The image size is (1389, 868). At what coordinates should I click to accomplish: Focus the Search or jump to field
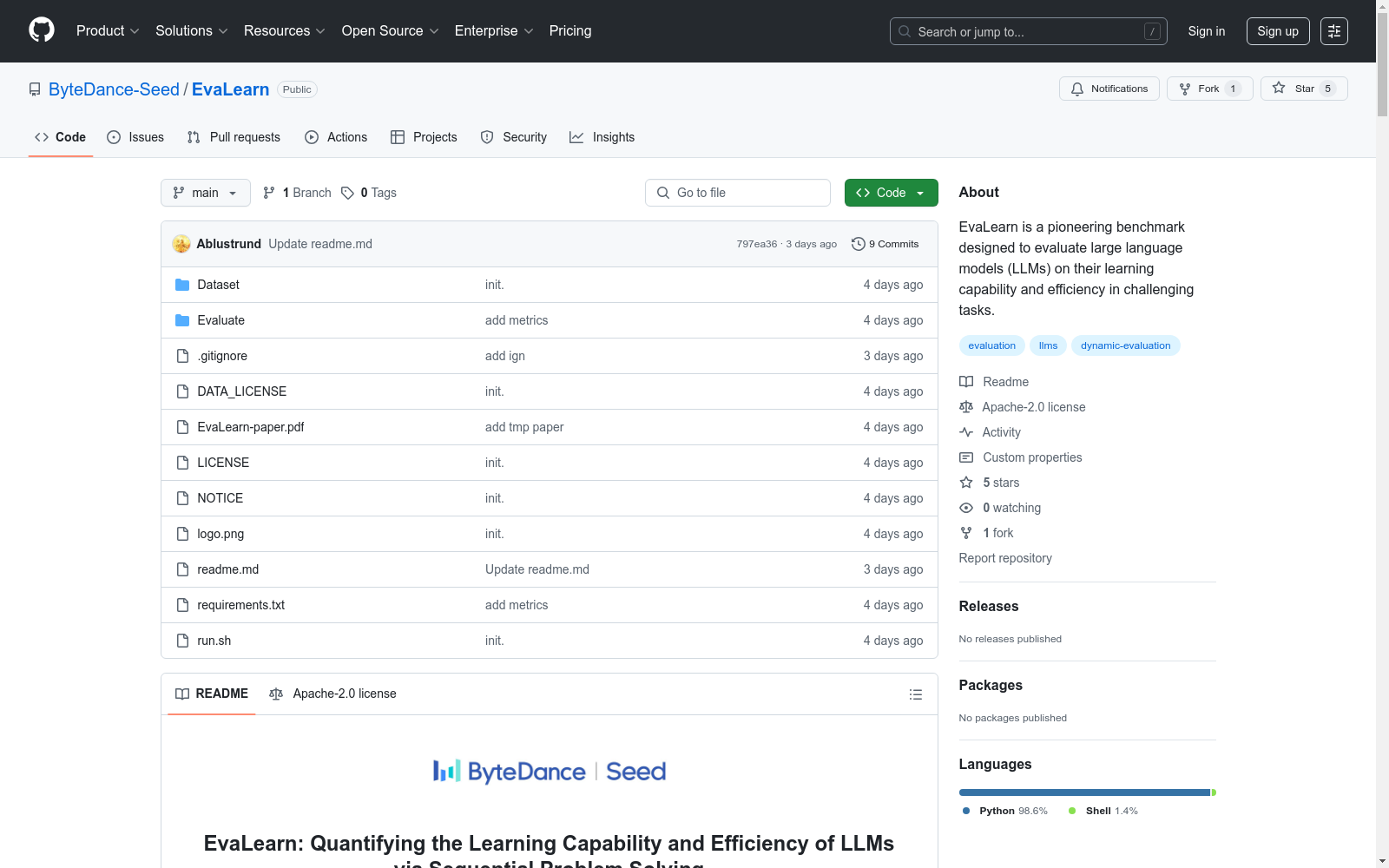tap(1029, 31)
